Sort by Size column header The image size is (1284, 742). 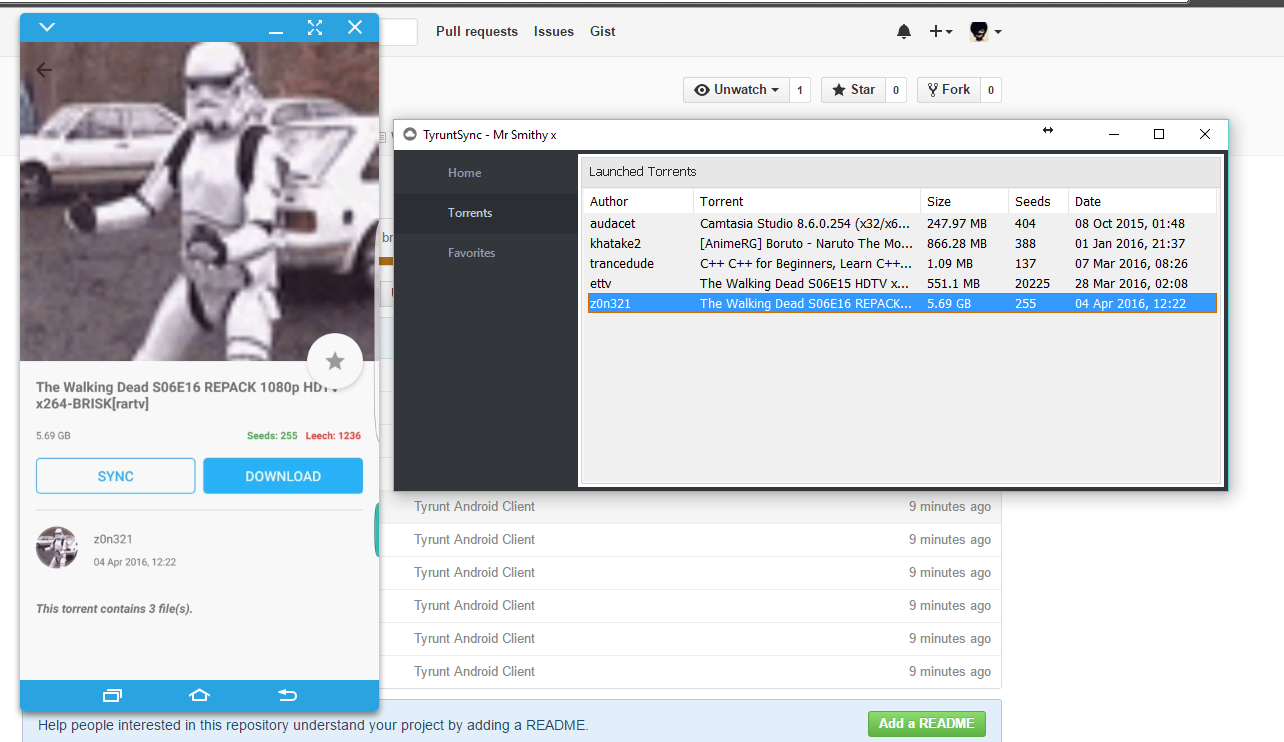[x=964, y=201]
